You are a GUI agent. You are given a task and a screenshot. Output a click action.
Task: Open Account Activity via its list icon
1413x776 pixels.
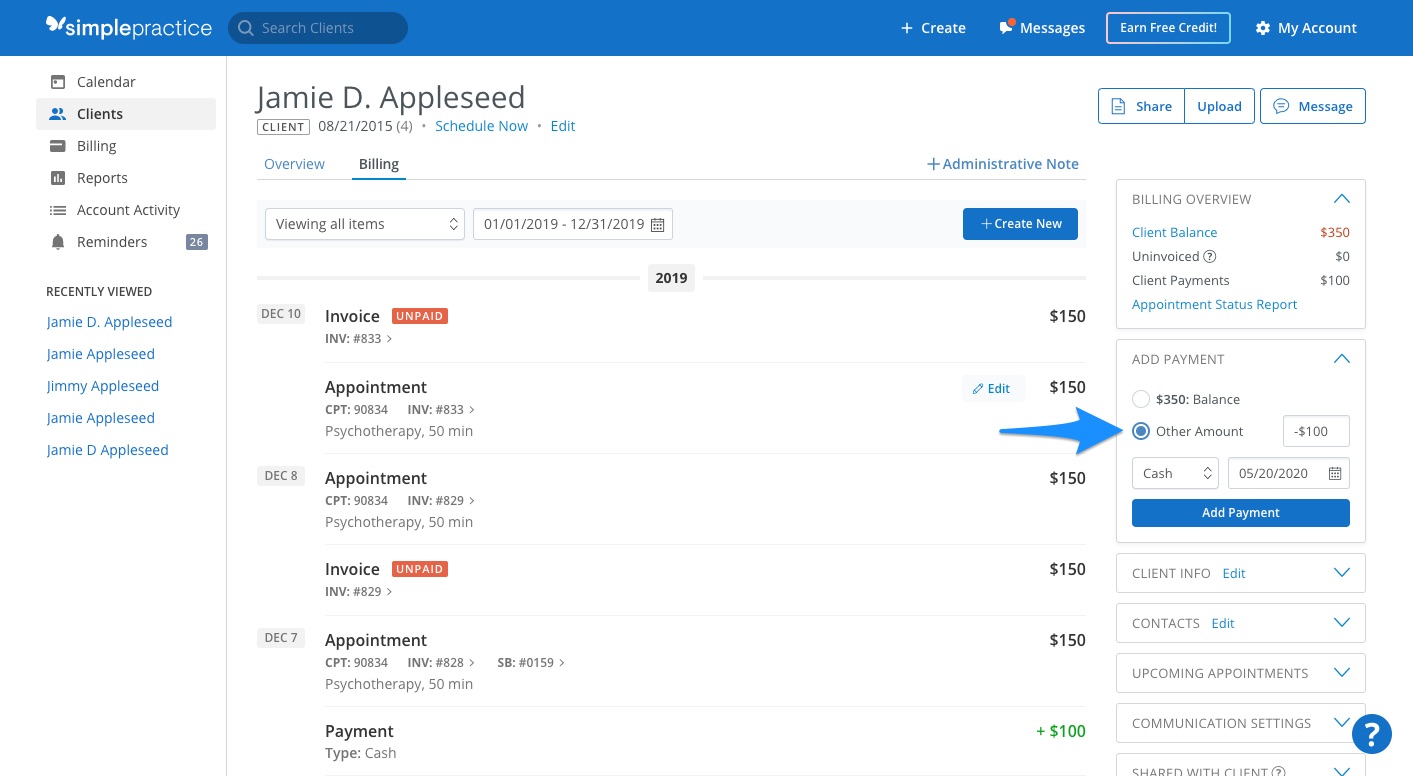(59, 209)
